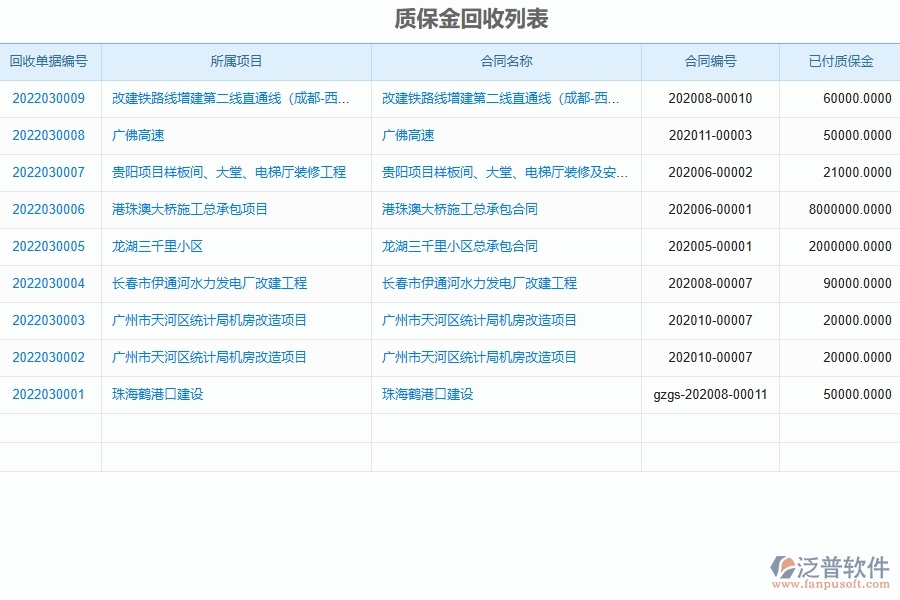The height and width of the screenshot is (600, 900).
Task: Select the 8000000.0000 paid deposit amount
Action: coord(849,209)
